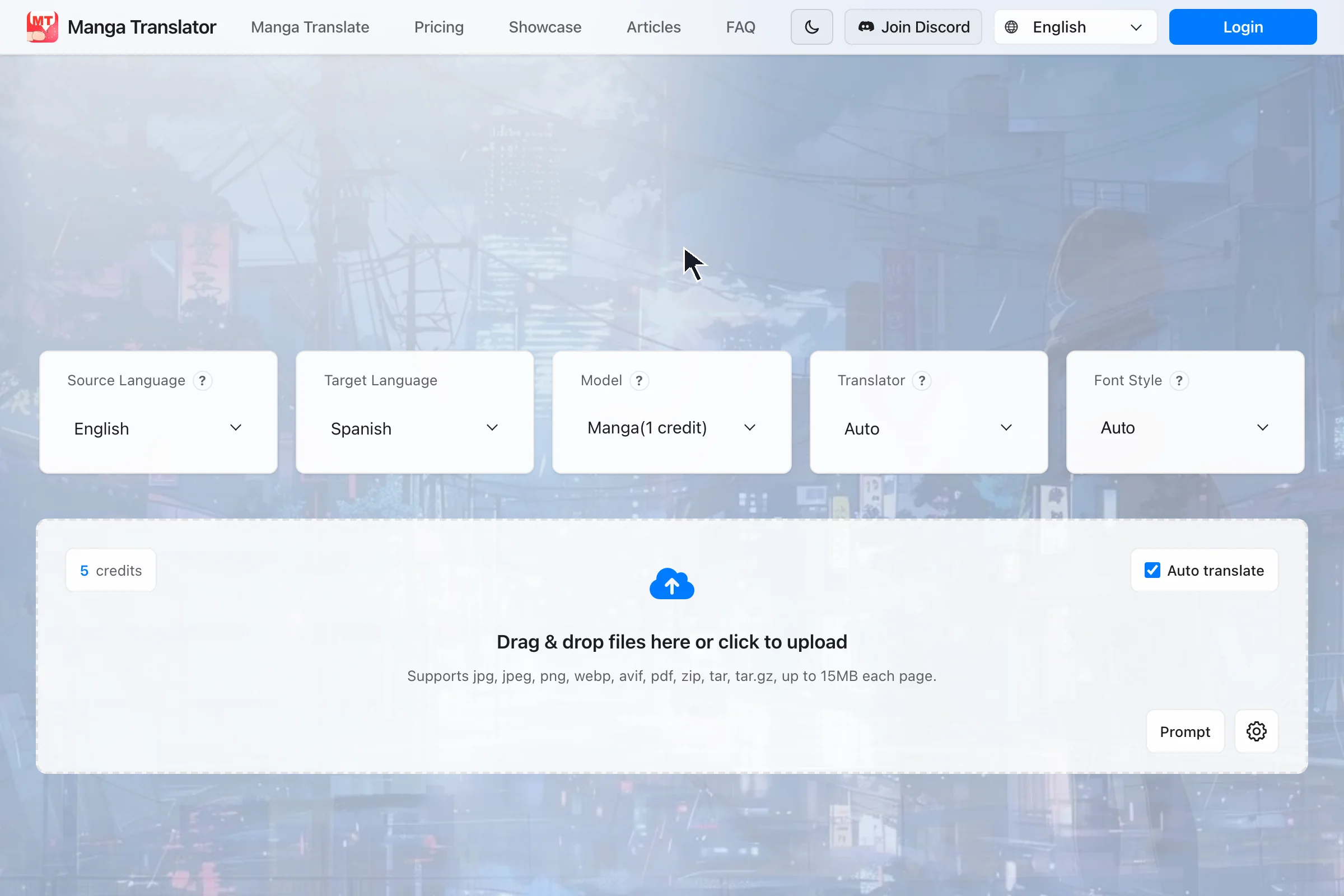Show help for Source Language

(x=202, y=381)
